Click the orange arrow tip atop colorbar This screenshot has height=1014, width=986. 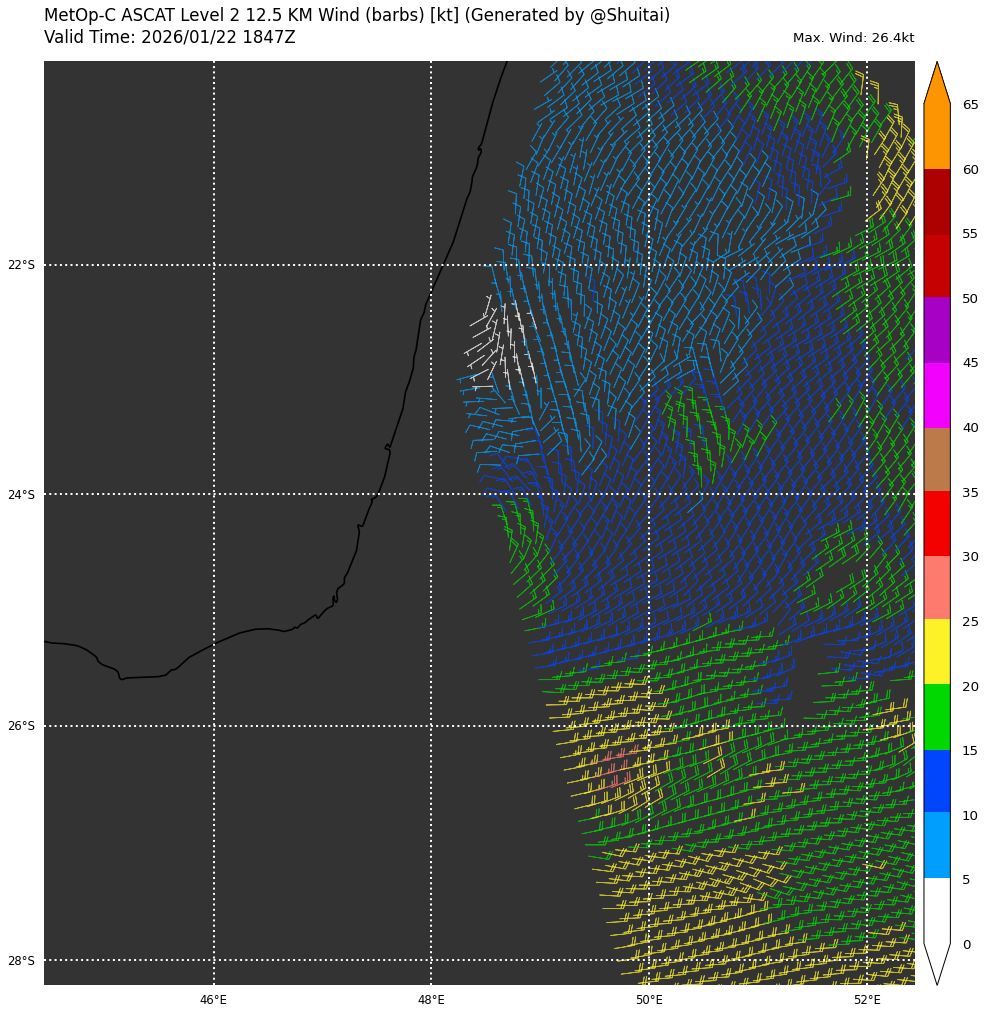[x=936, y=82]
